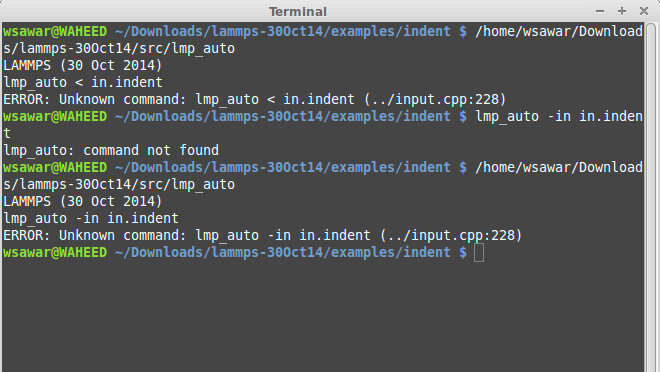The height and width of the screenshot is (372, 660).
Task: Close the Terminal window
Action: point(644,11)
